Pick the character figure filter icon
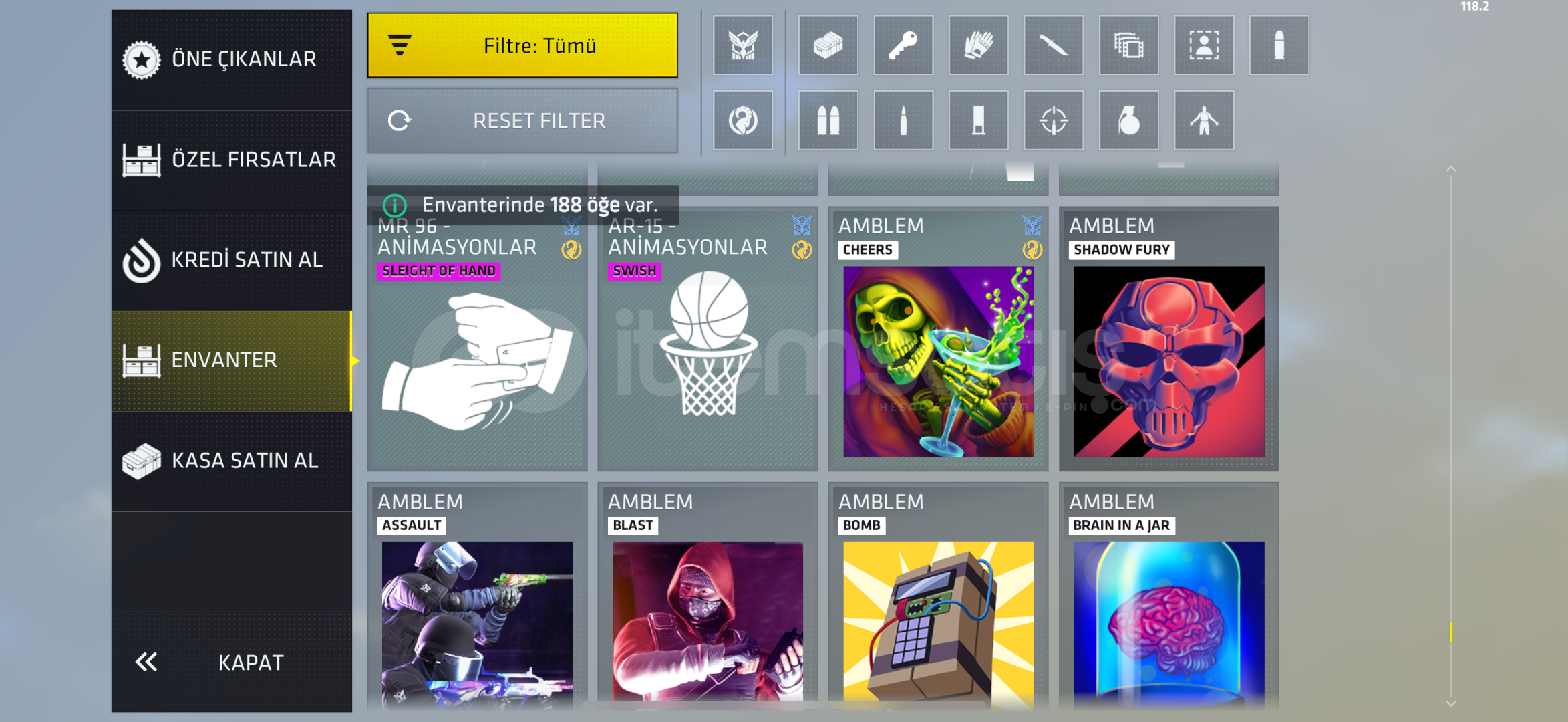Screen dimensions: 1568x722 click(1204, 121)
